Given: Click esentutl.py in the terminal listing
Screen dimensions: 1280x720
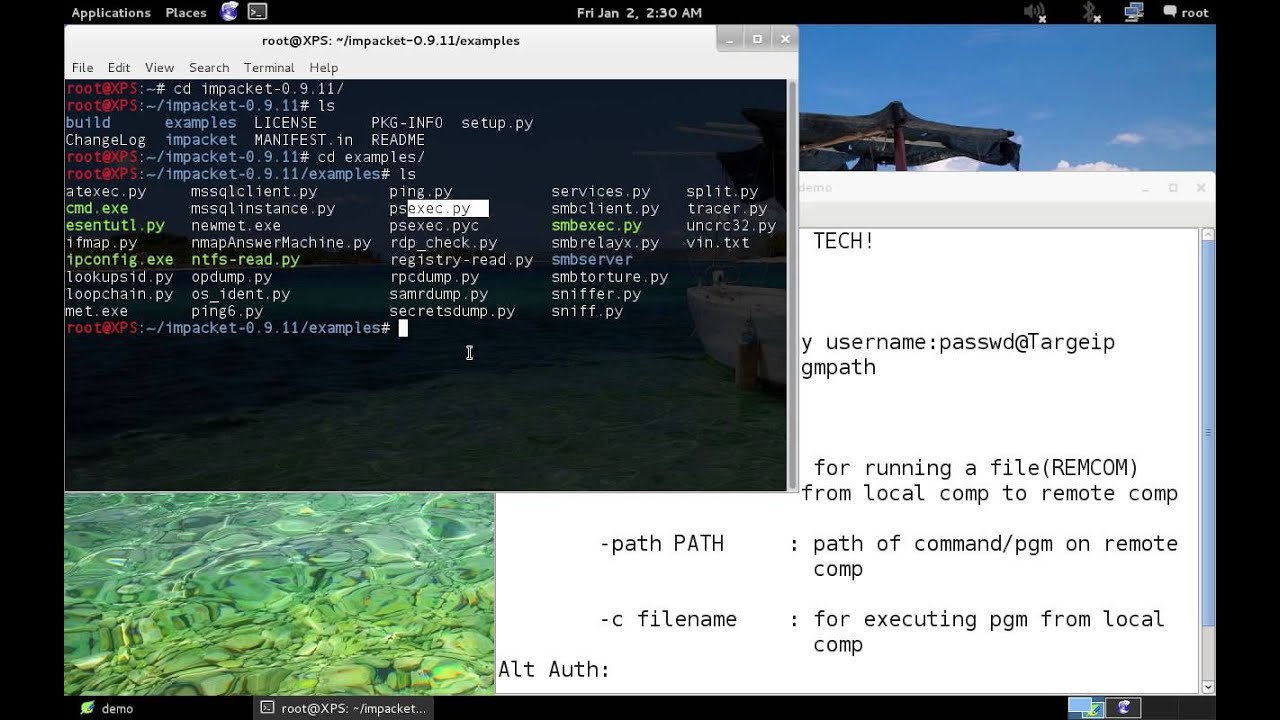Looking at the screenshot, I should pyautogui.click(x=115, y=225).
